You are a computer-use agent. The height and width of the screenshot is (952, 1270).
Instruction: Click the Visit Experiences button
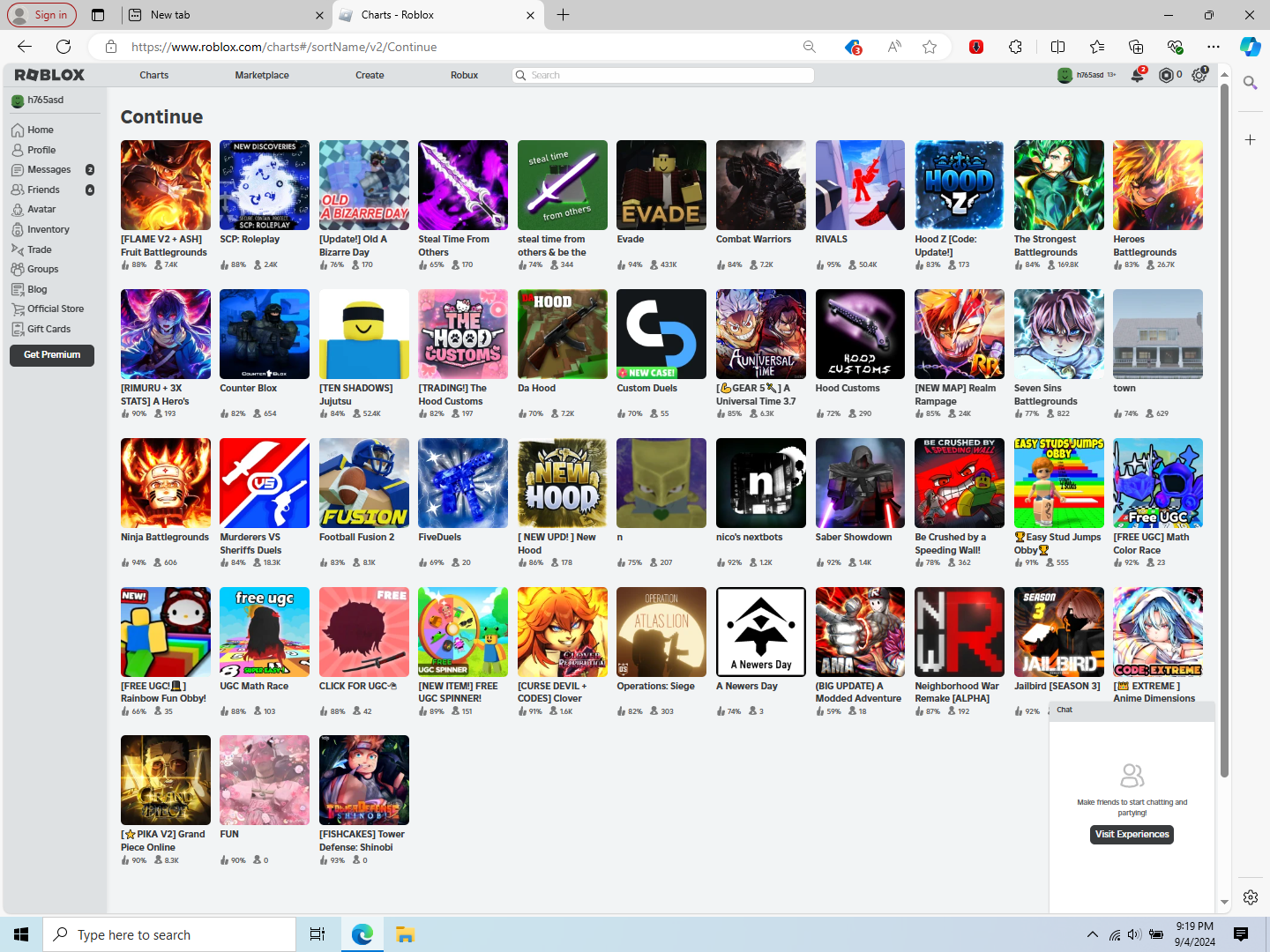1132,834
